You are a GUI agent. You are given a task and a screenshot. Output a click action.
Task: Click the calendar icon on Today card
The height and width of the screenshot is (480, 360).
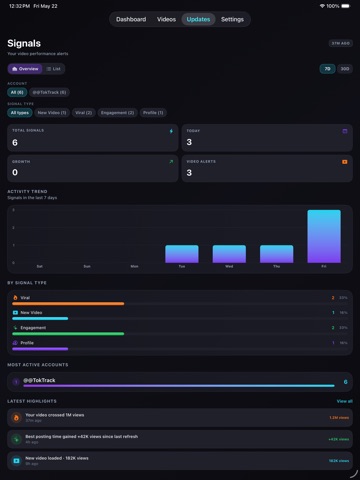pyautogui.click(x=345, y=131)
